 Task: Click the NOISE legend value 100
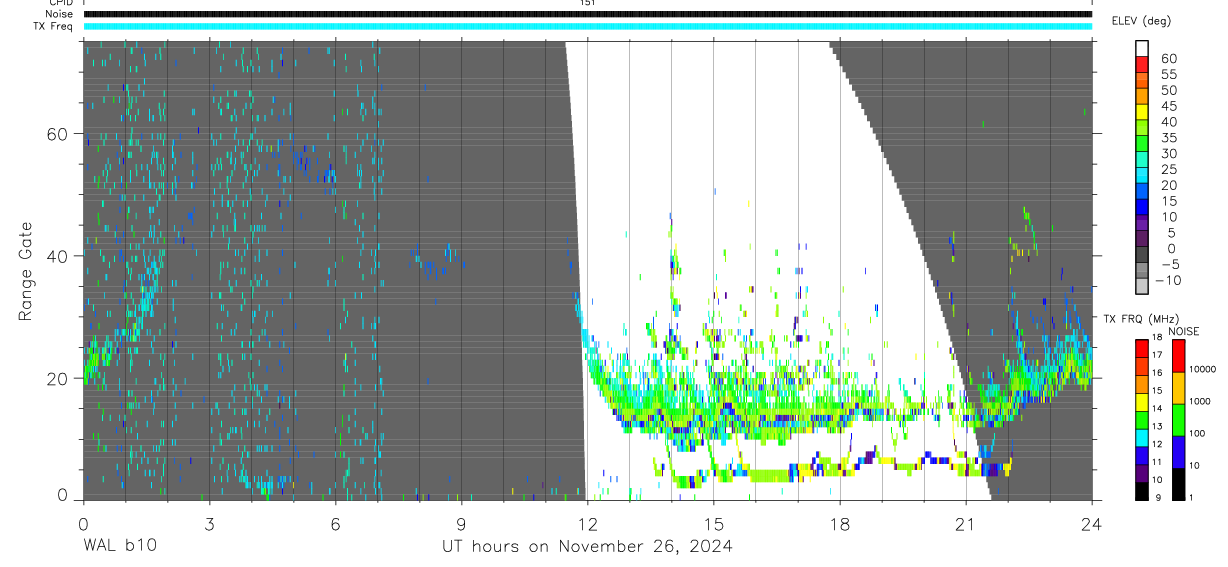tap(1200, 433)
